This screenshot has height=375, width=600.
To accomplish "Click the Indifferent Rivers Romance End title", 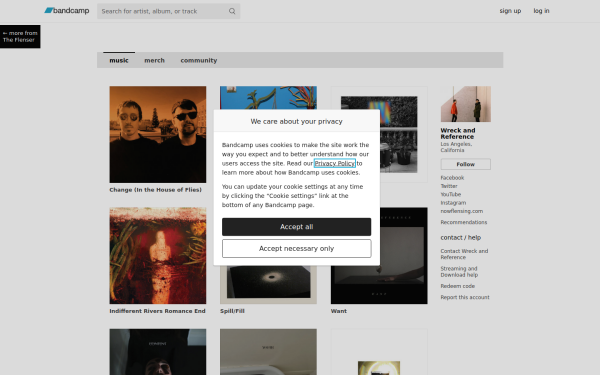I will (157, 311).
